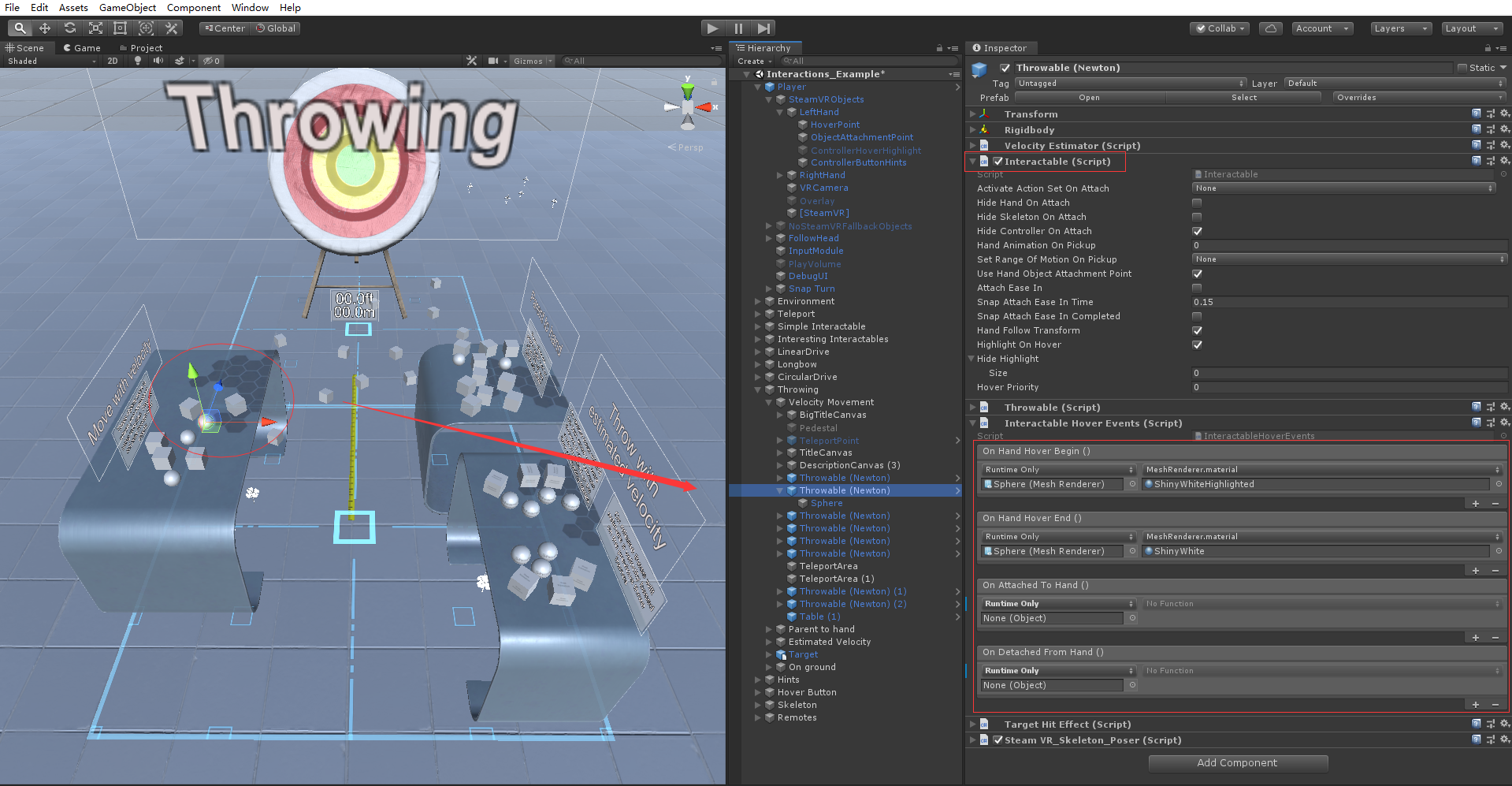Select the Hand tool in toolbar

click(x=20, y=28)
